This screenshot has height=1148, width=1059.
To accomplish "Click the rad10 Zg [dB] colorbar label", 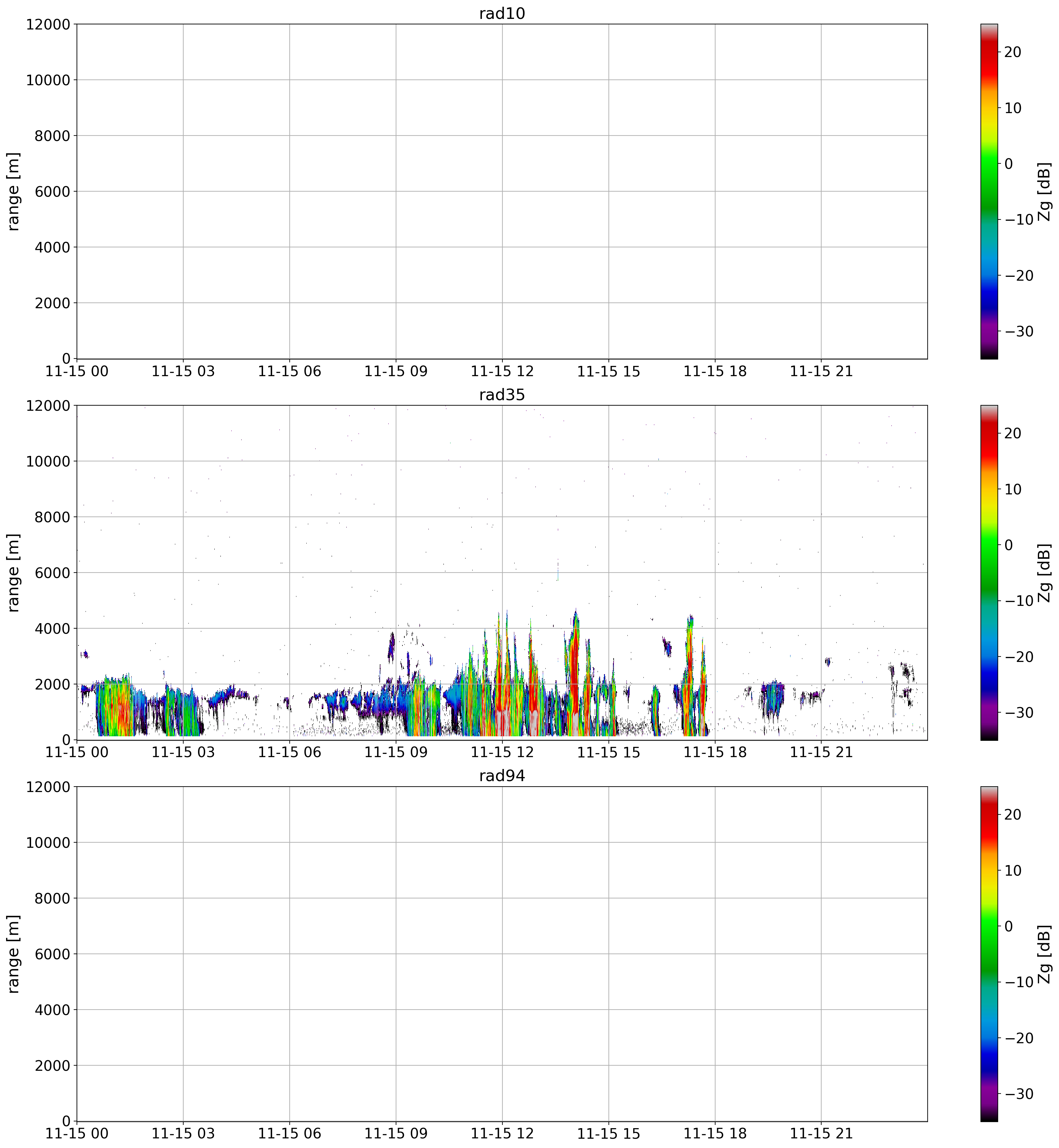I will coord(1044,191).
